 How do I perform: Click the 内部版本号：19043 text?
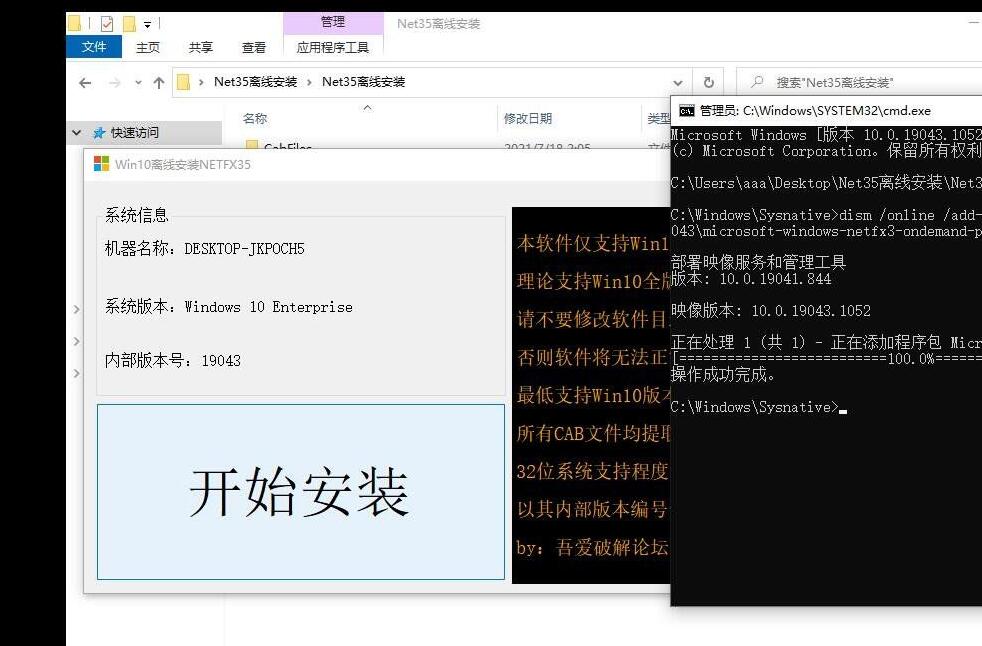173,360
